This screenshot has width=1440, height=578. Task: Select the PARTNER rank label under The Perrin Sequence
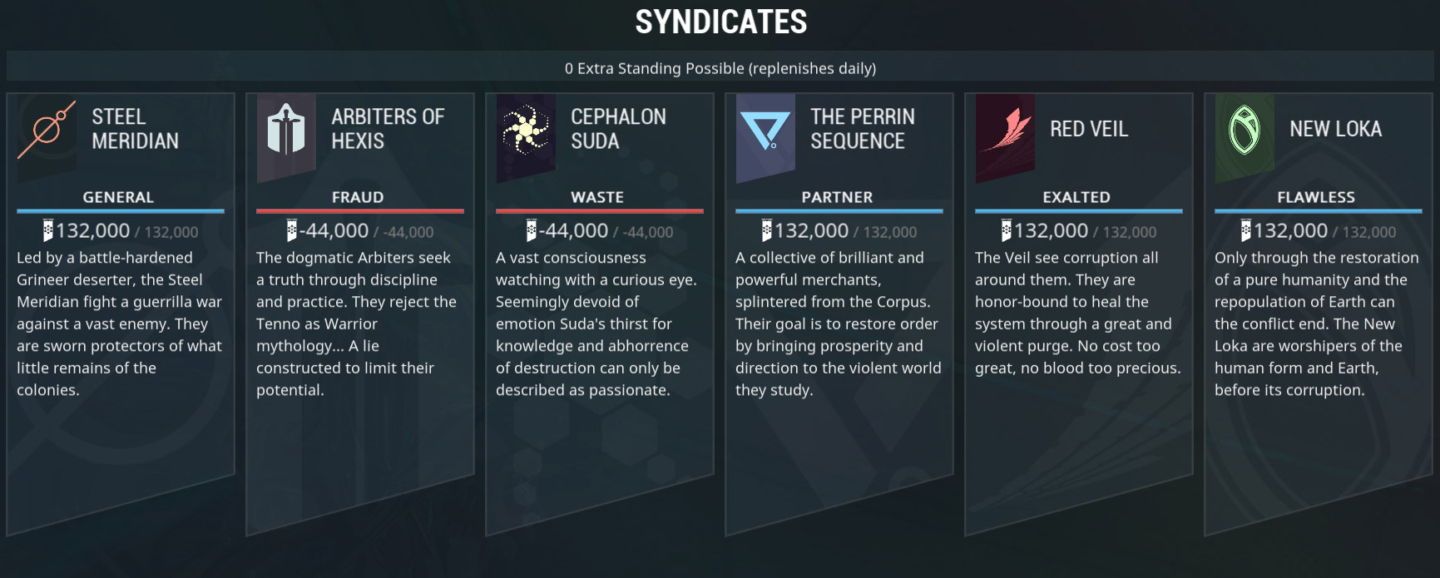point(838,197)
